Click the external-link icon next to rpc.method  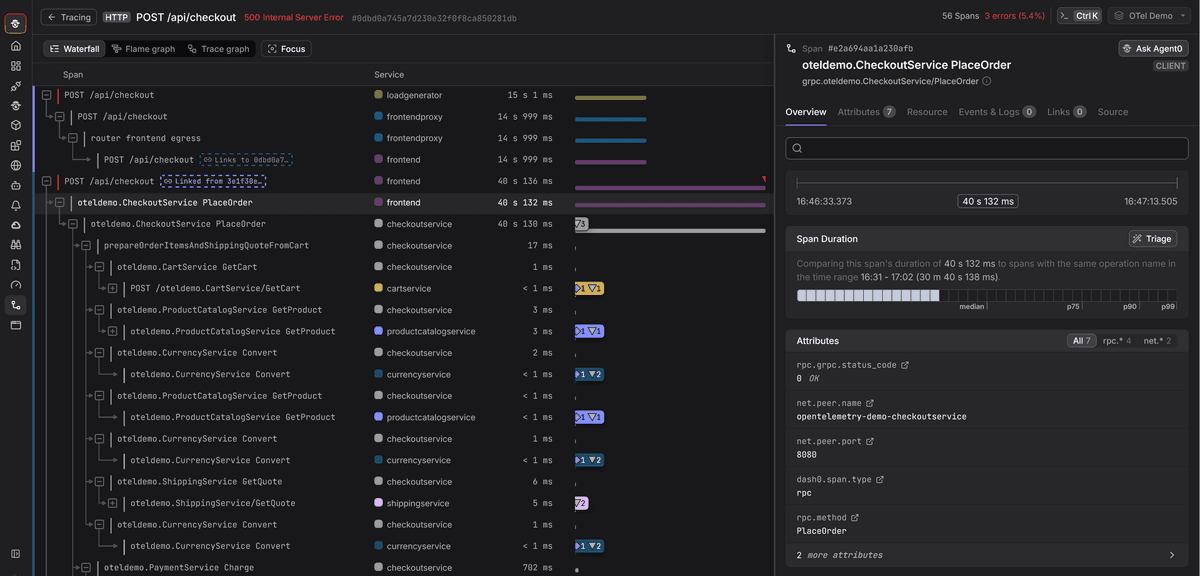tap(856, 518)
